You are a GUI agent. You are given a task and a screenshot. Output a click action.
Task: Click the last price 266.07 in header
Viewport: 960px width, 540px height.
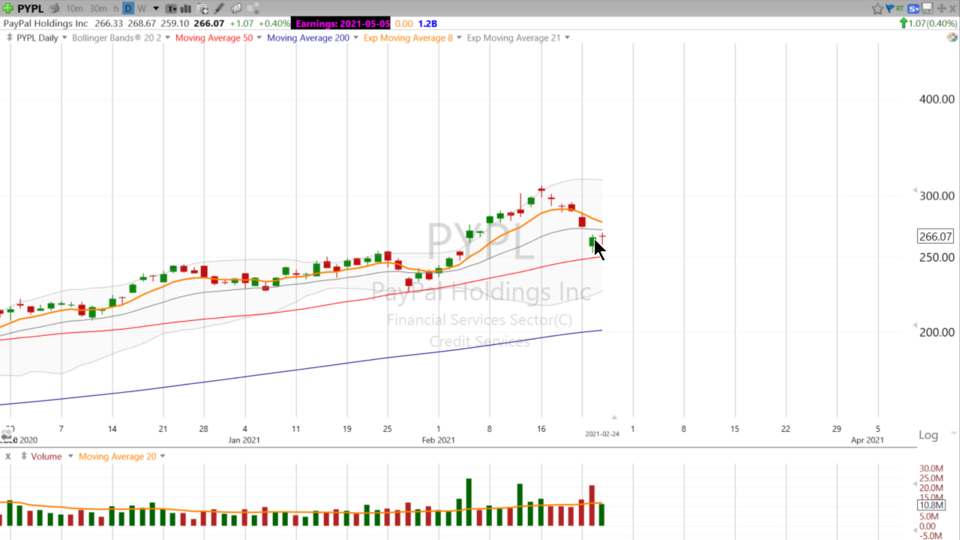point(209,23)
